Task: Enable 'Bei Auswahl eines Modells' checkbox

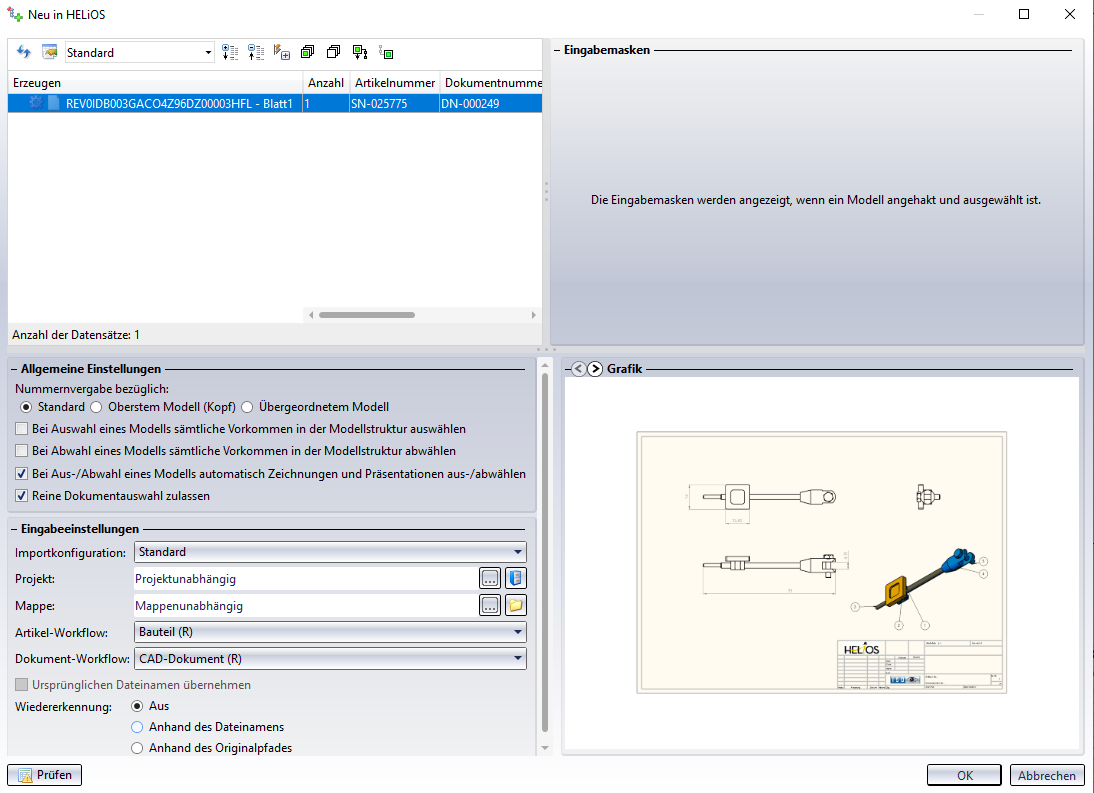Action: point(23,429)
